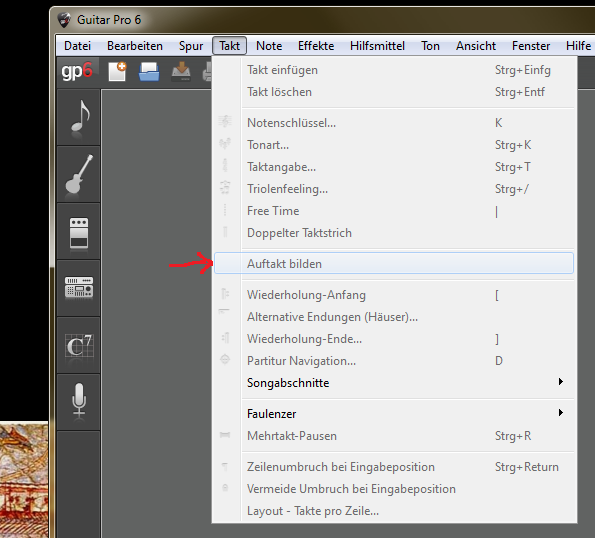Open the note edition panel (eighth note icon)
Viewport: 595px width, 538px height.
point(79,117)
